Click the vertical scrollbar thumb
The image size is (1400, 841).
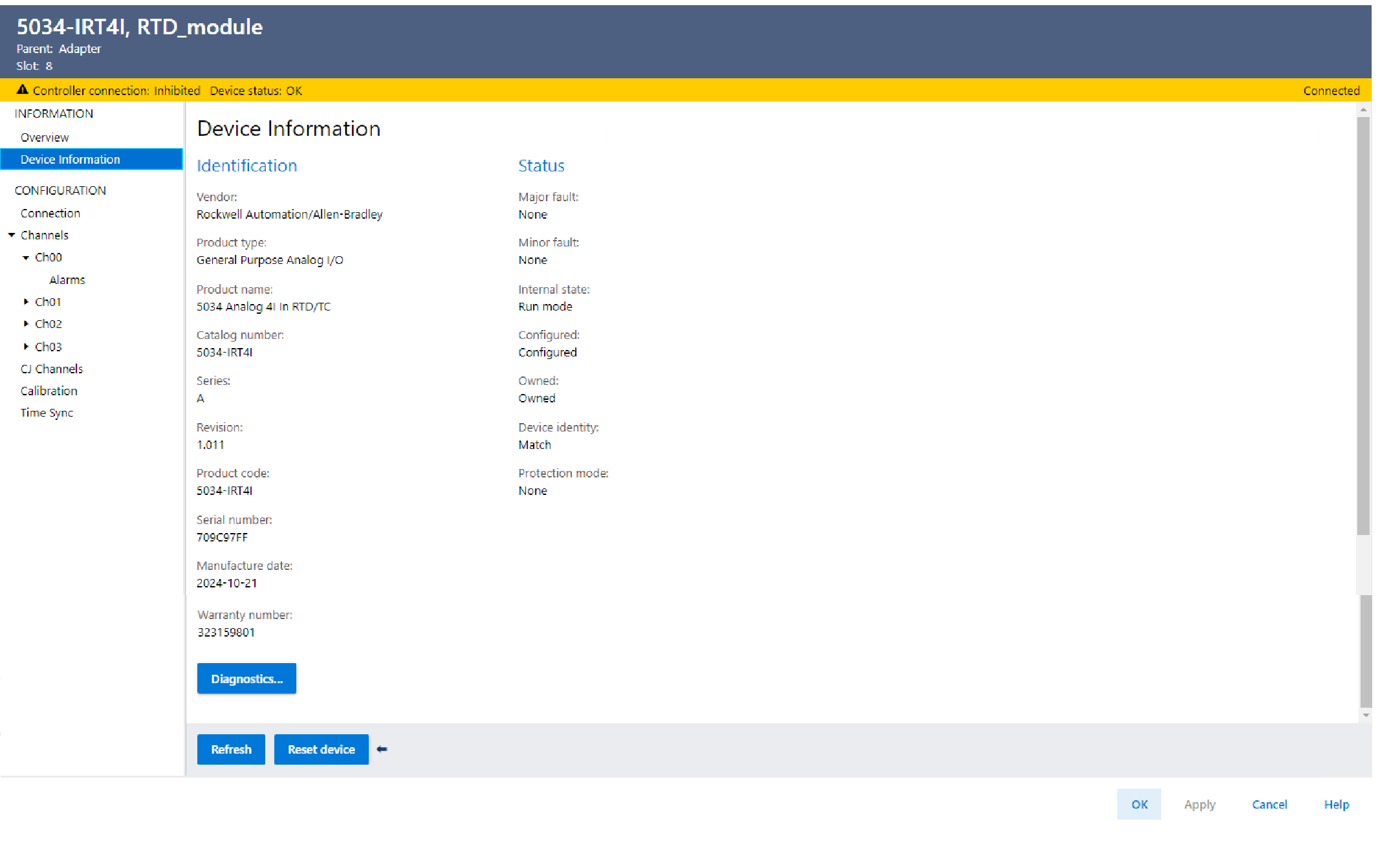coord(1364,326)
